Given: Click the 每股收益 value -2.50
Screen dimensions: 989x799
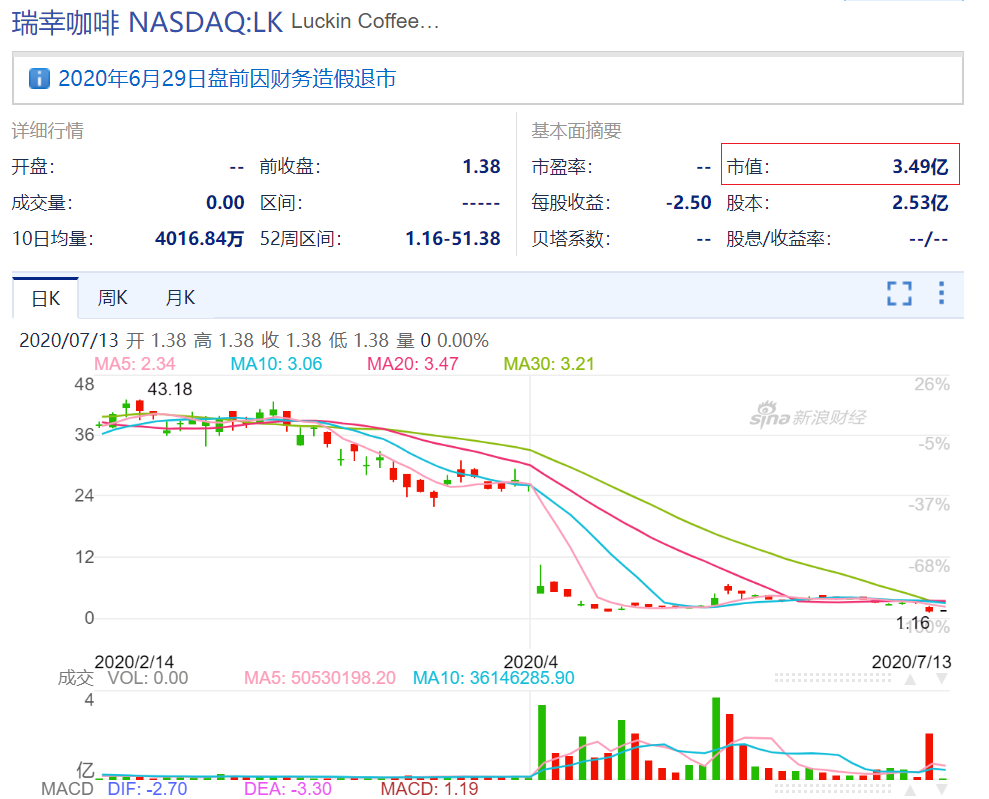Looking at the screenshot, I should (x=688, y=202).
